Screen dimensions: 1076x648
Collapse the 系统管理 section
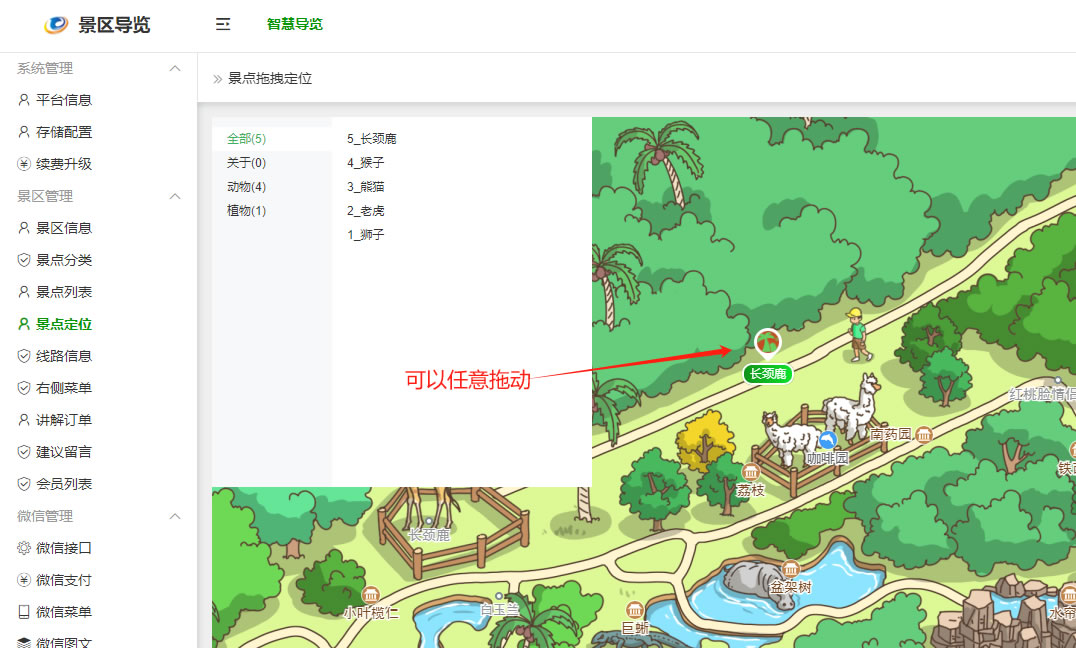pyautogui.click(x=175, y=68)
